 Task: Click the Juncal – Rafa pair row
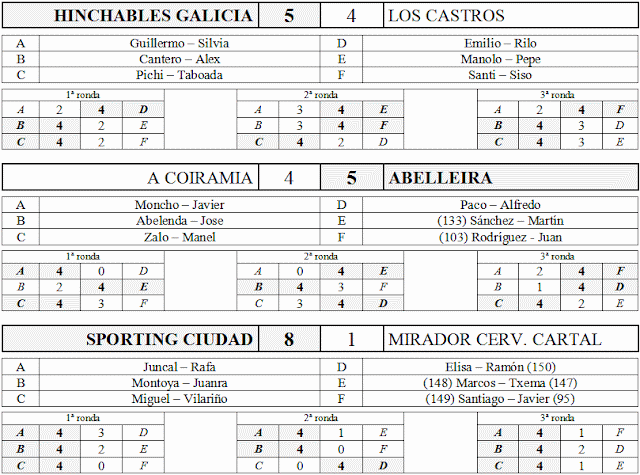179,367
